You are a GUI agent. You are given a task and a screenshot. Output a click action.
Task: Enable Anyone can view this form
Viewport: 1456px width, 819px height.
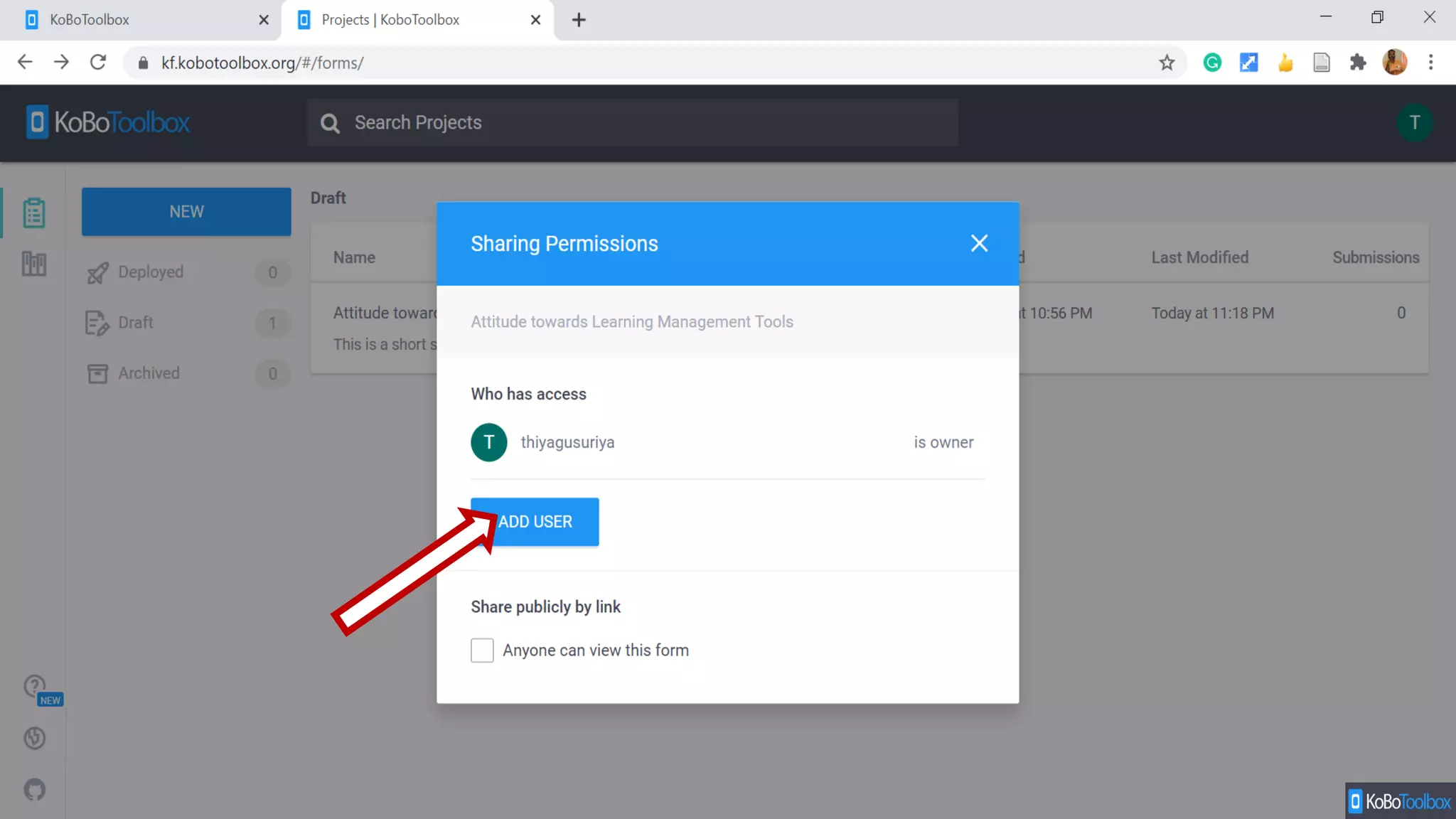click(x=482, y=650)
